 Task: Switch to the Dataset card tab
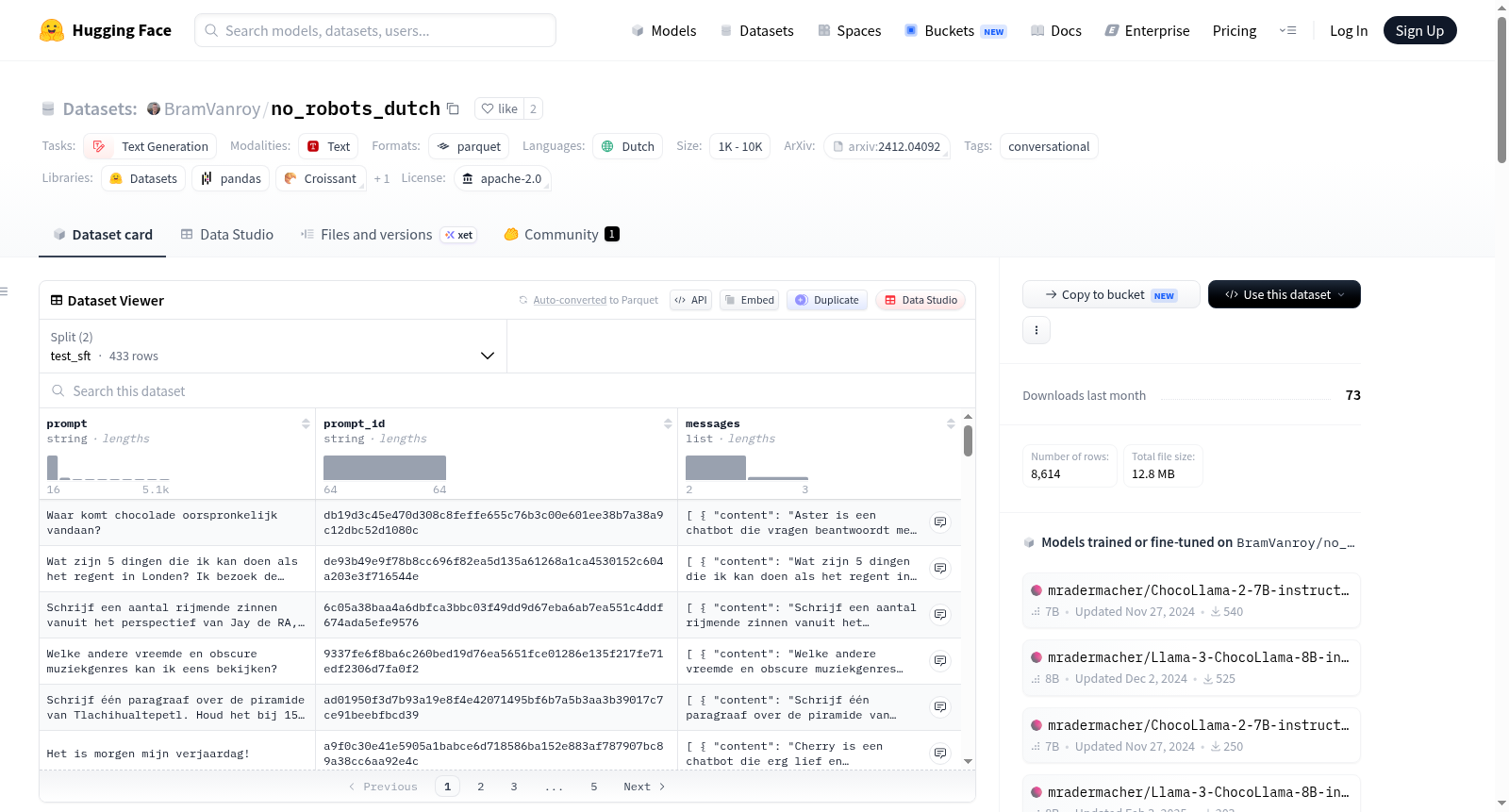point(103,235)
